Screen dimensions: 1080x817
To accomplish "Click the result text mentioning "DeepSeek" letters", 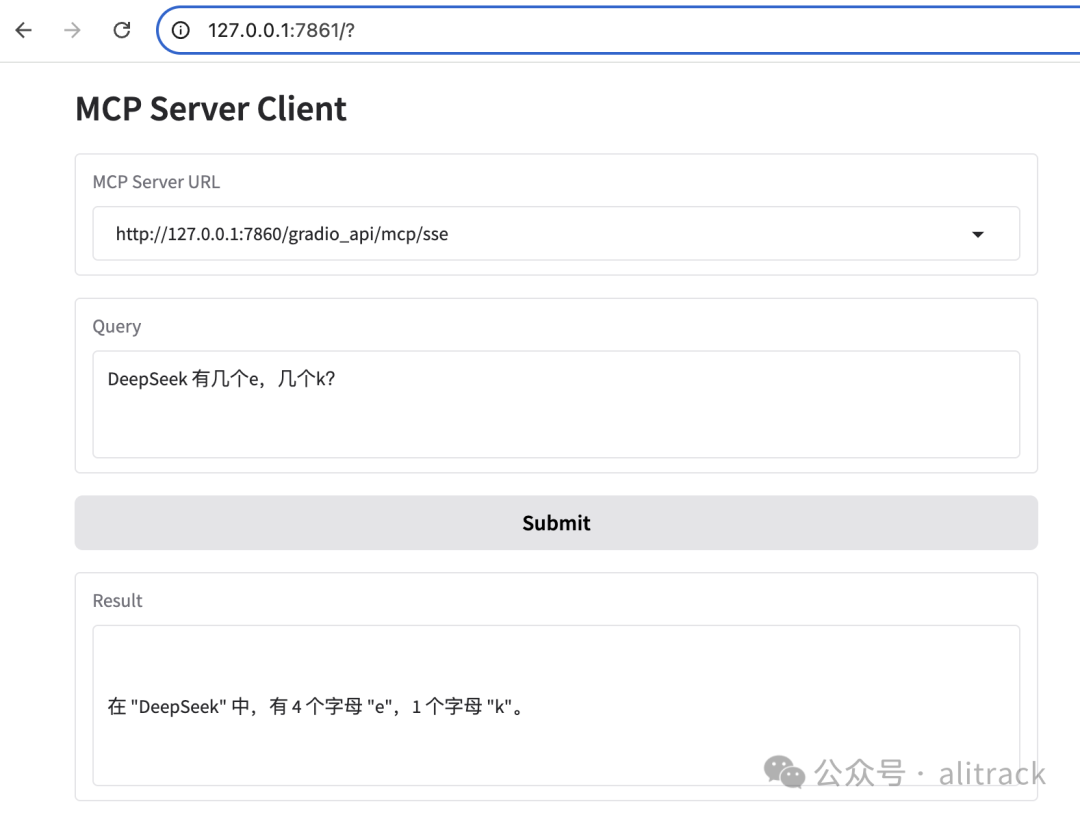I will pyautogui.click(x=316, y=707).
